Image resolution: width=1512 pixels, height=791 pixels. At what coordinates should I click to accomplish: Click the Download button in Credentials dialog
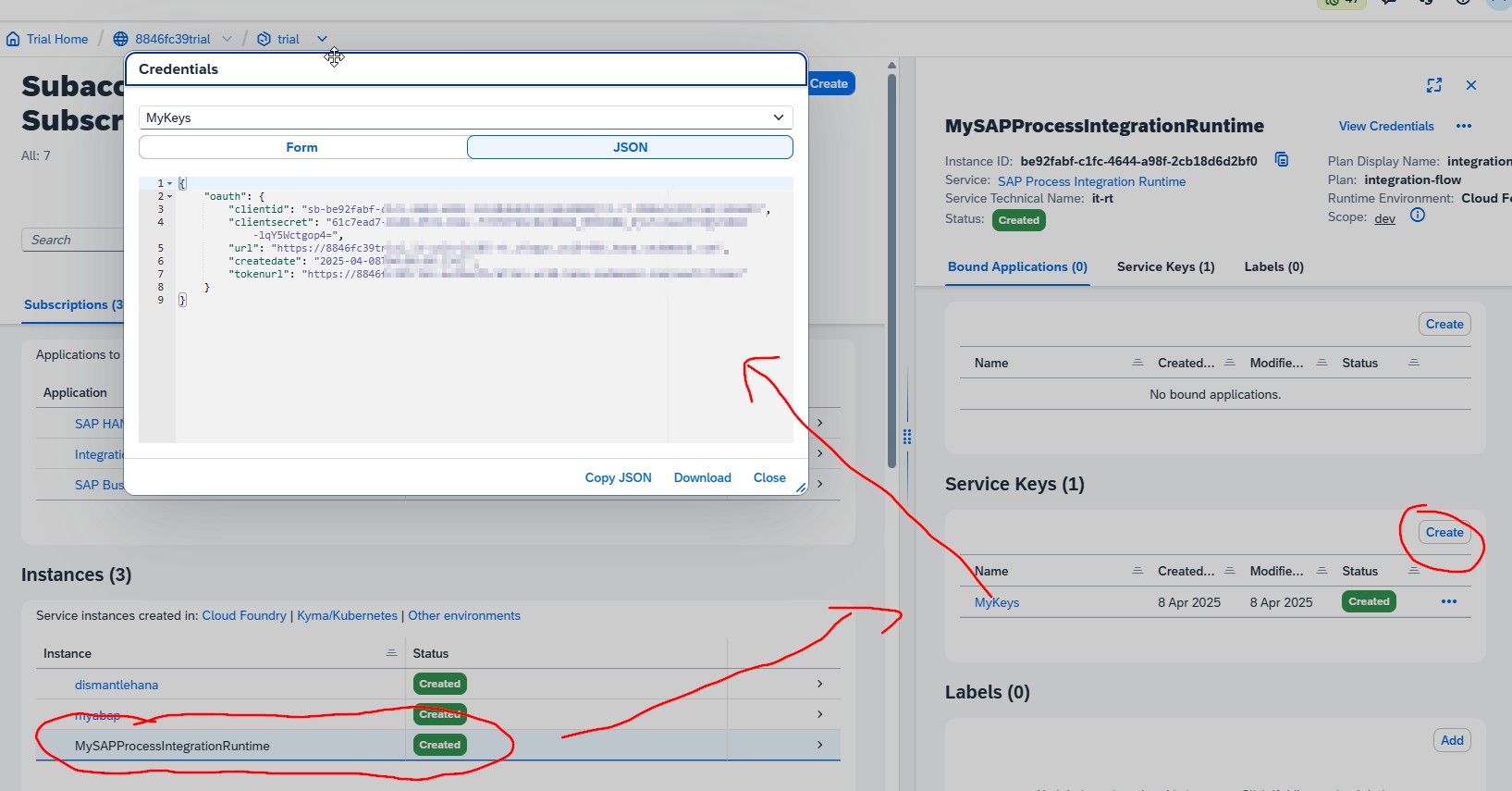pyautogui.click(x=702, y=477)
